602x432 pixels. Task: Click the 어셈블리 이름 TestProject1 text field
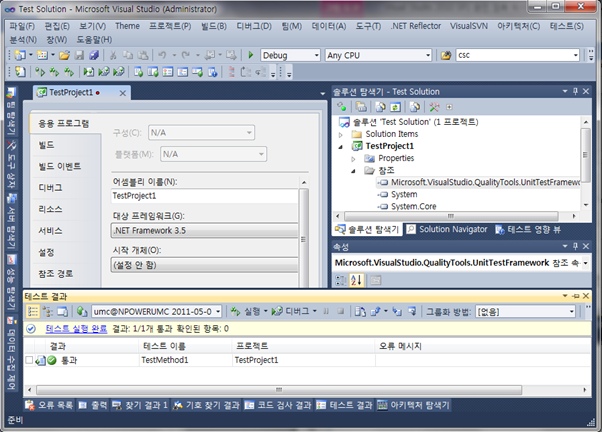tap(204, 196)
